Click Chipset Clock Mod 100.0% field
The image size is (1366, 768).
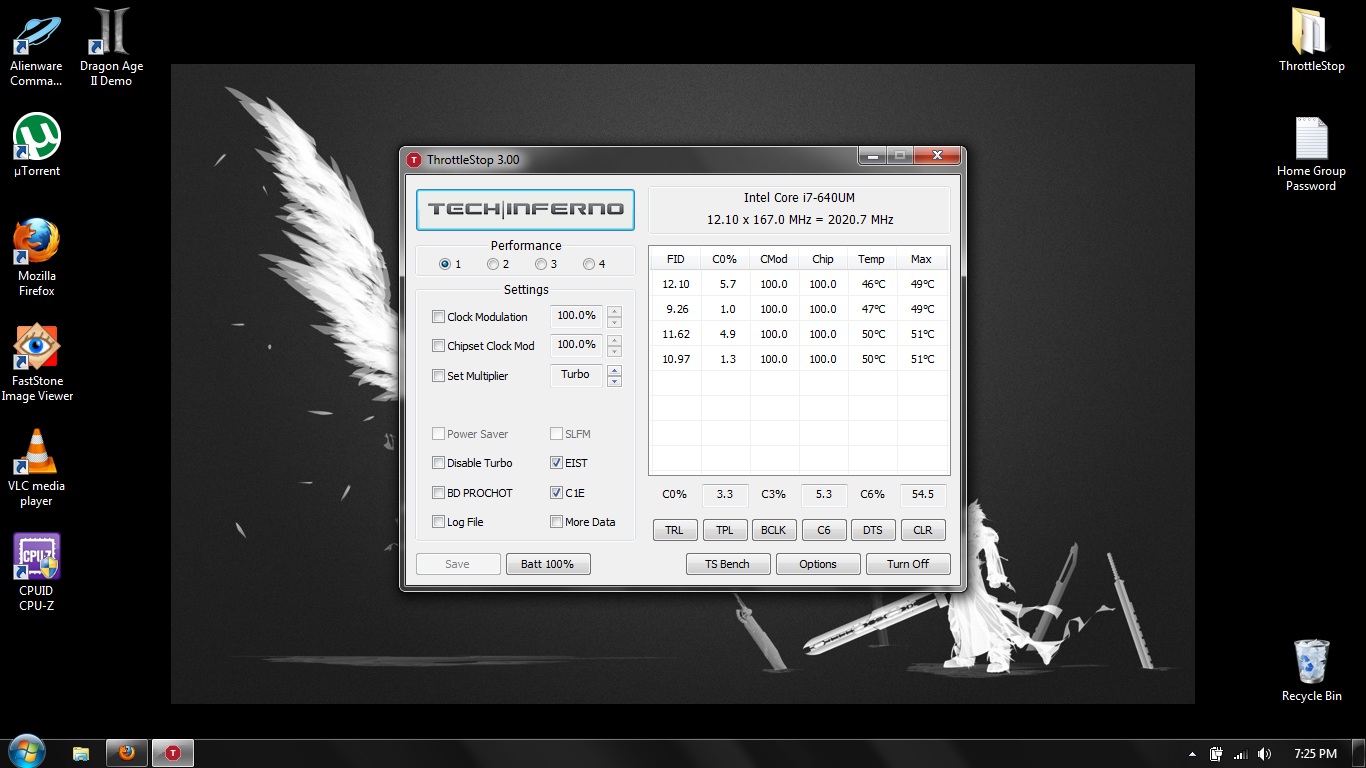576,345
